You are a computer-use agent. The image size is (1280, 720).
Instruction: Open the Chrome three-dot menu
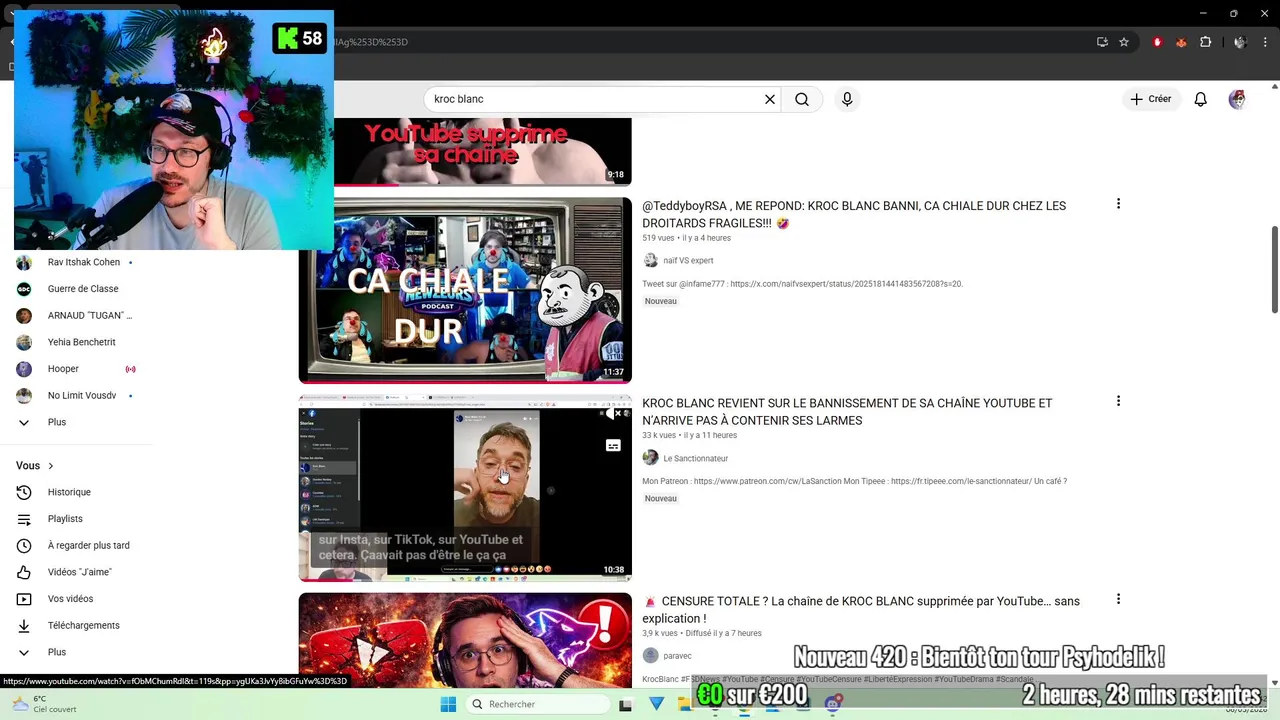pos(1265,42)
